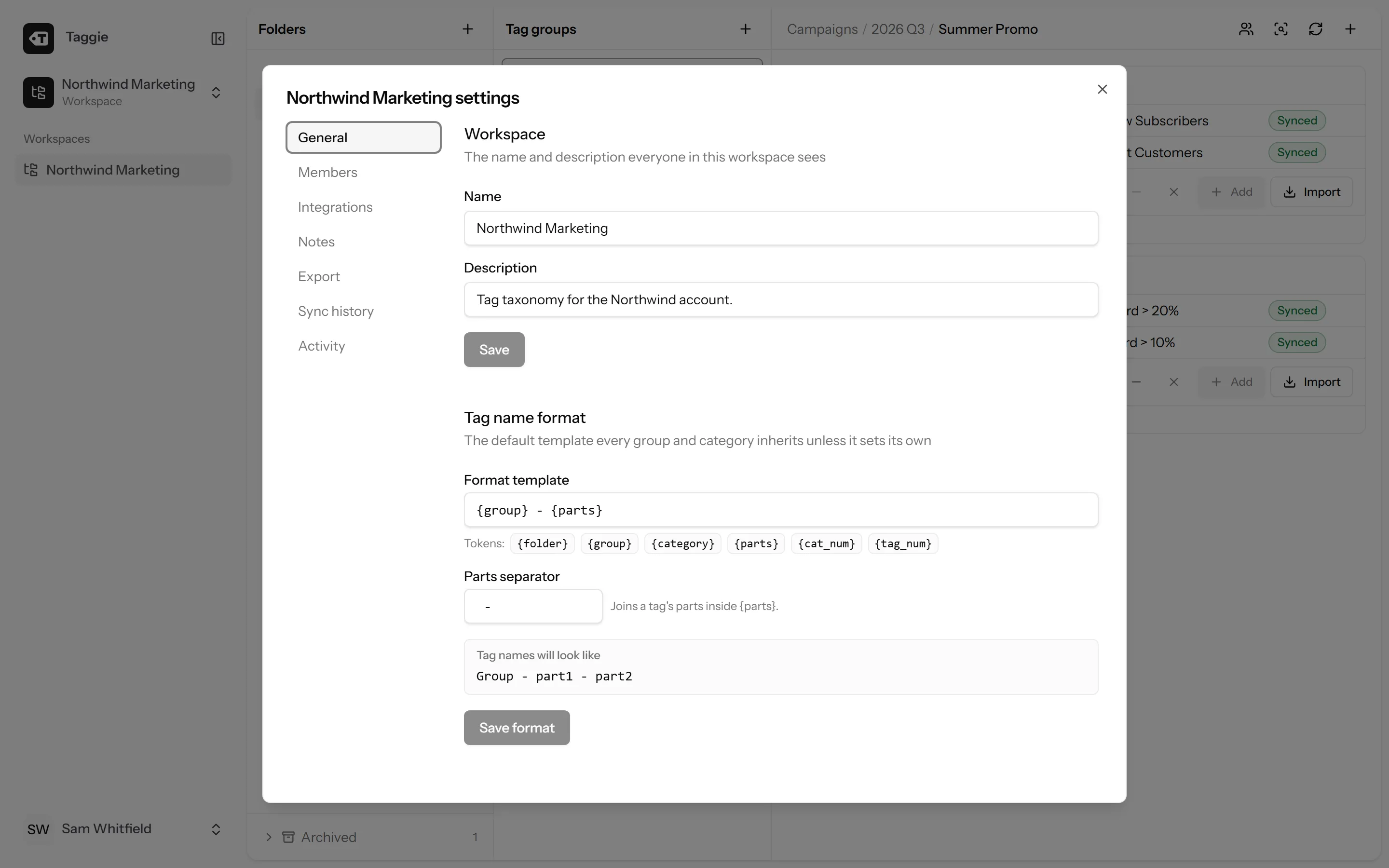This screenshot has width=1389, height=868.
Task: Click the SW user avatar
Action: click(x=39, y=829)
